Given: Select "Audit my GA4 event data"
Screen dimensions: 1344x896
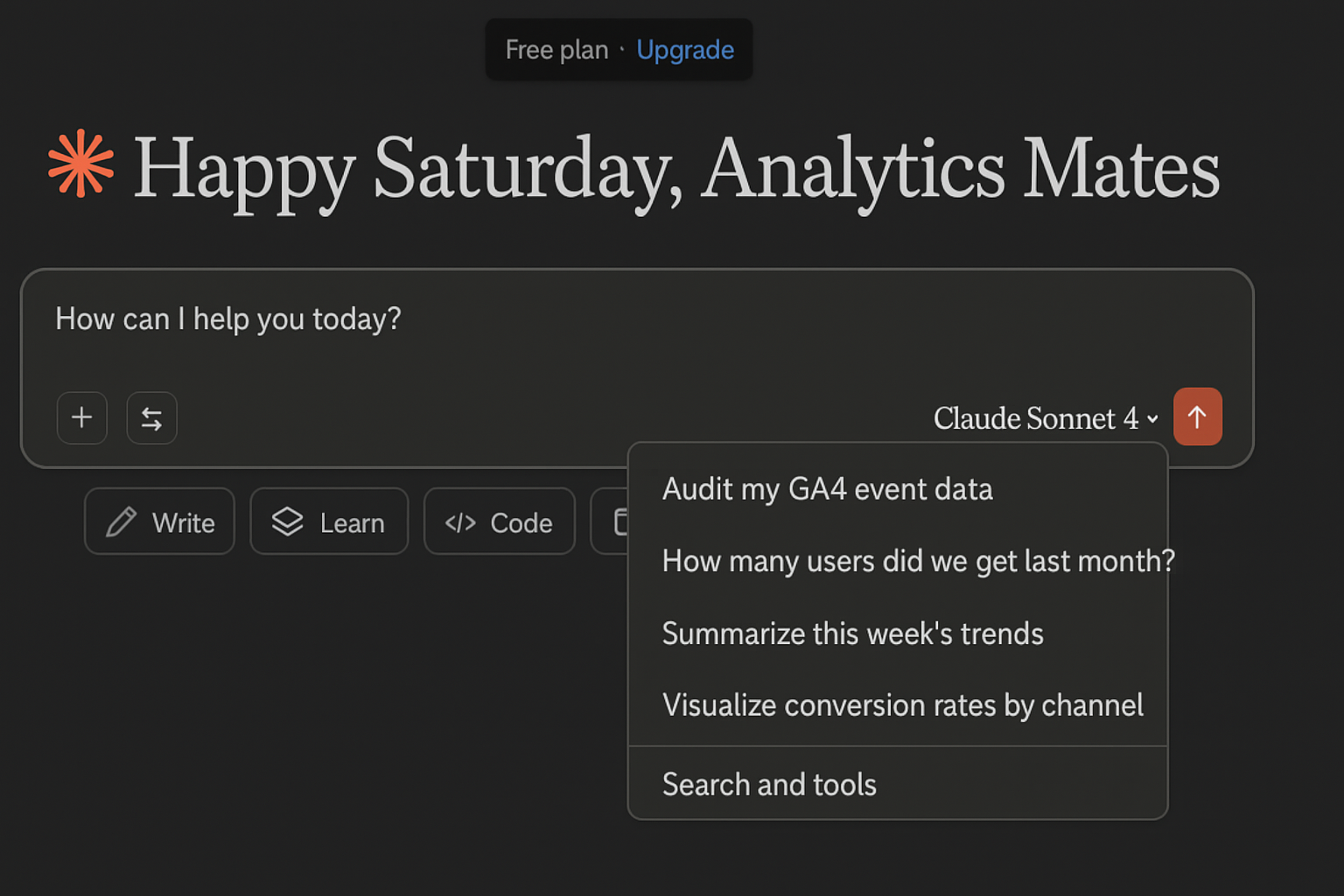Looking at the screenshot, I should (827, 489).
